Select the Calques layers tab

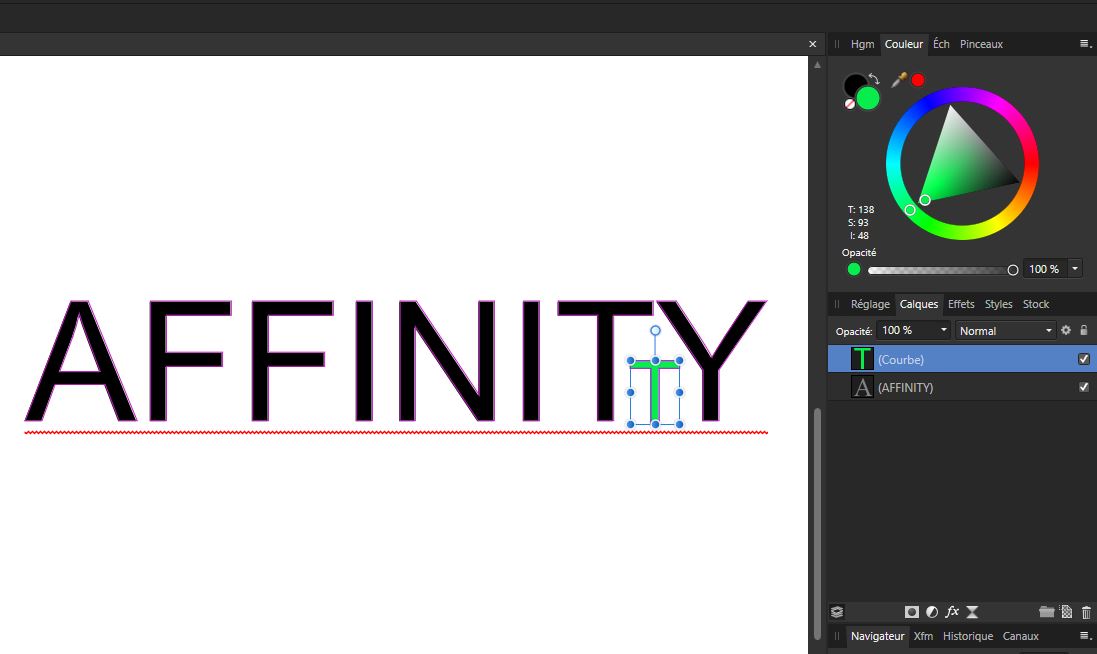click(x=919, y=304)
